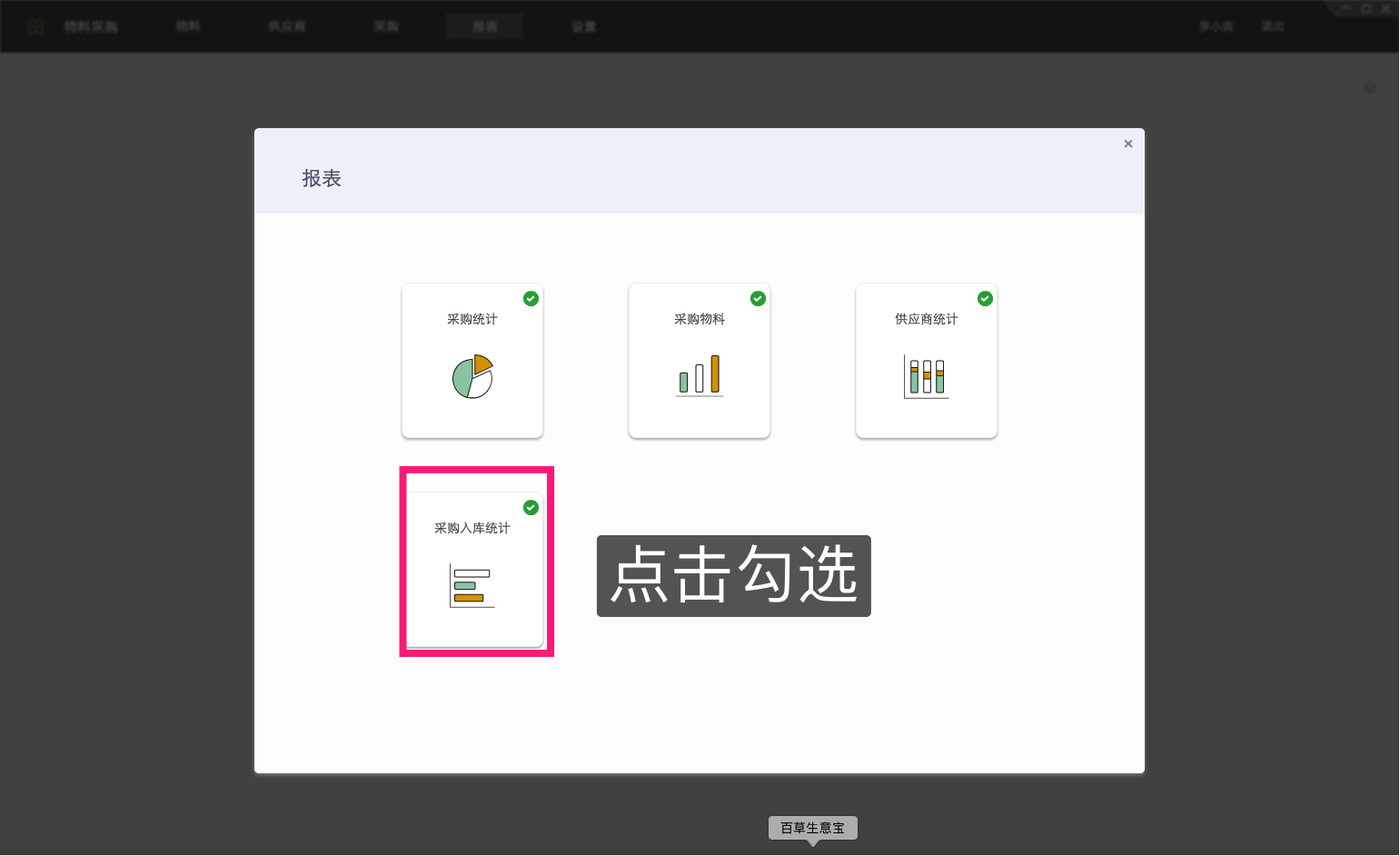
Task: Open the 报表 menu in top bar
Action: click(x=484, y=25)
